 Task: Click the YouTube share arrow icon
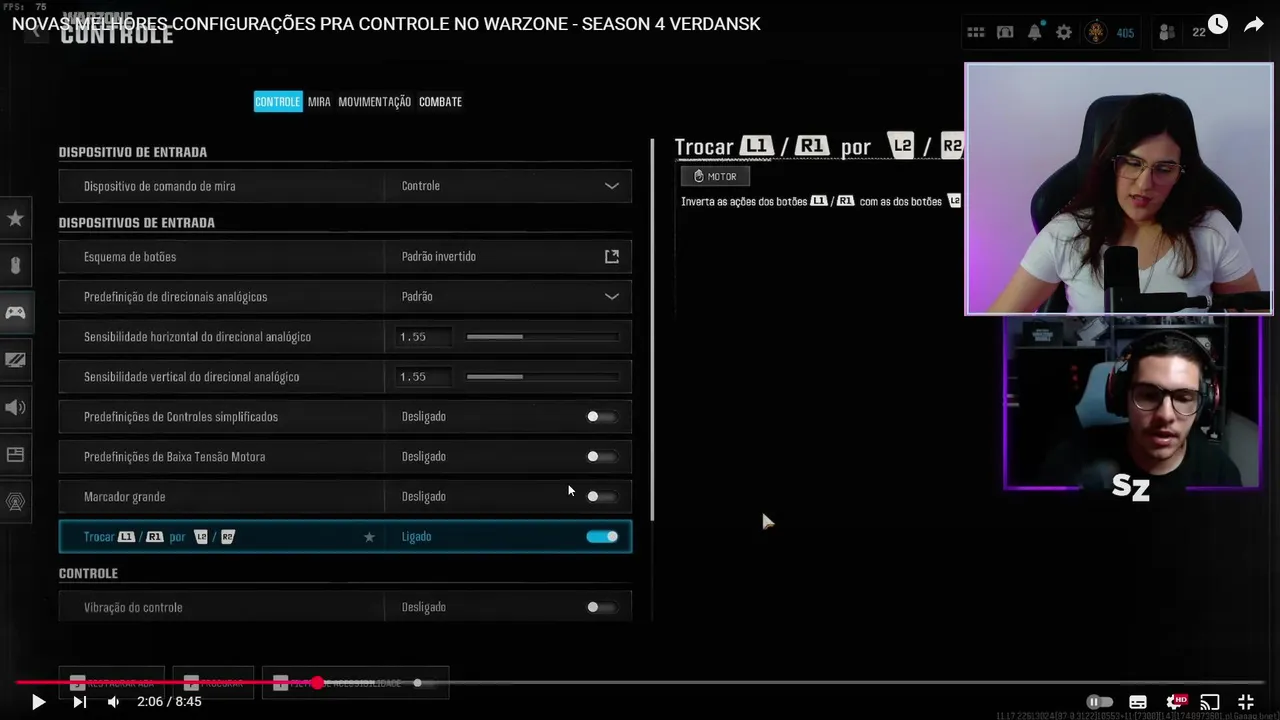point(1254,25)
